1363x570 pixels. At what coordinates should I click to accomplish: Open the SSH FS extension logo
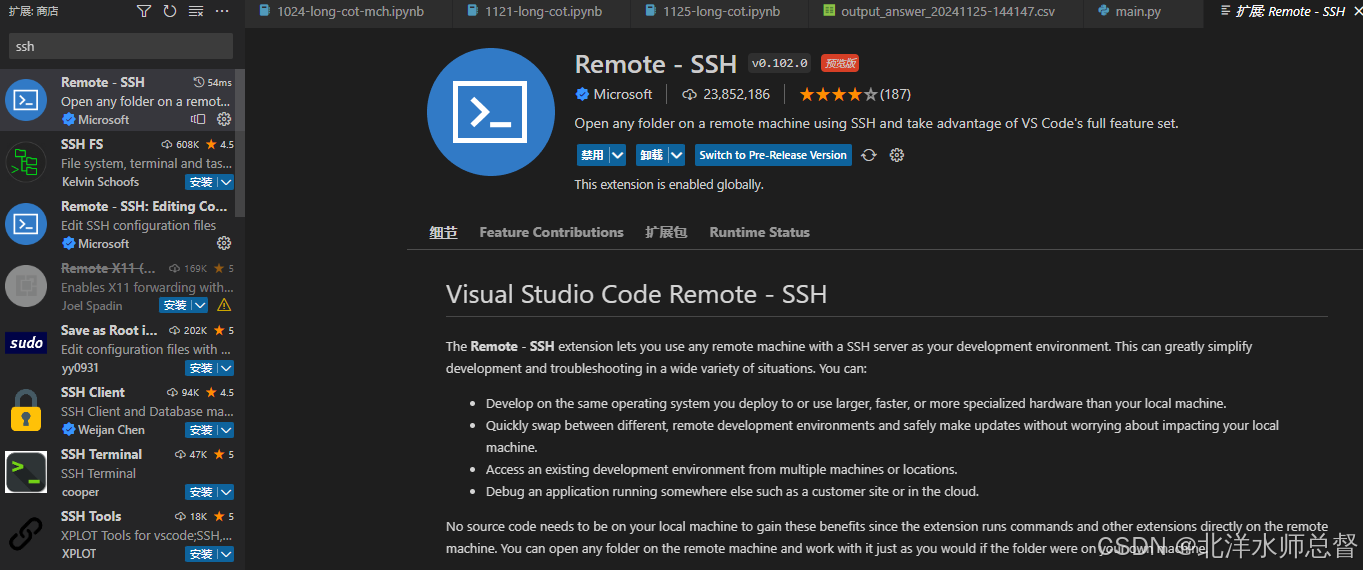pyautogui.click(x=26, y=162)
